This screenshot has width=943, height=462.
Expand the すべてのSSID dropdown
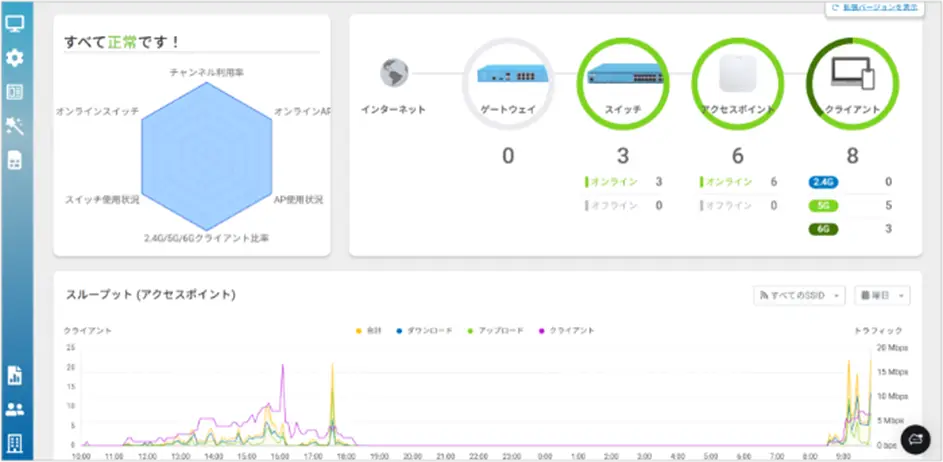coord(799,296)
